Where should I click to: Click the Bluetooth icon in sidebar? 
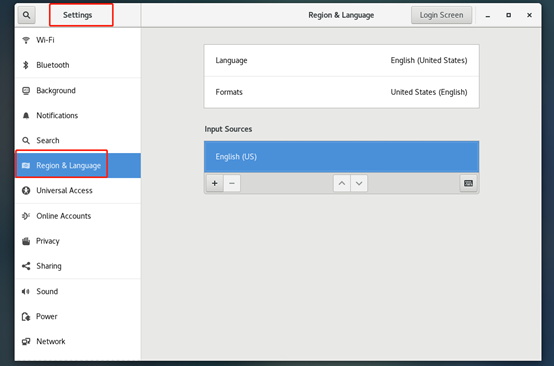pos(25,65)
